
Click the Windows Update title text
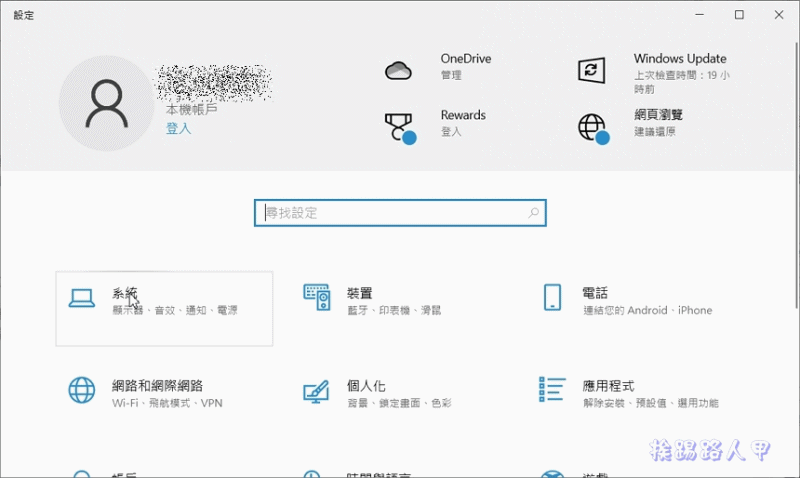pos(680,59)
